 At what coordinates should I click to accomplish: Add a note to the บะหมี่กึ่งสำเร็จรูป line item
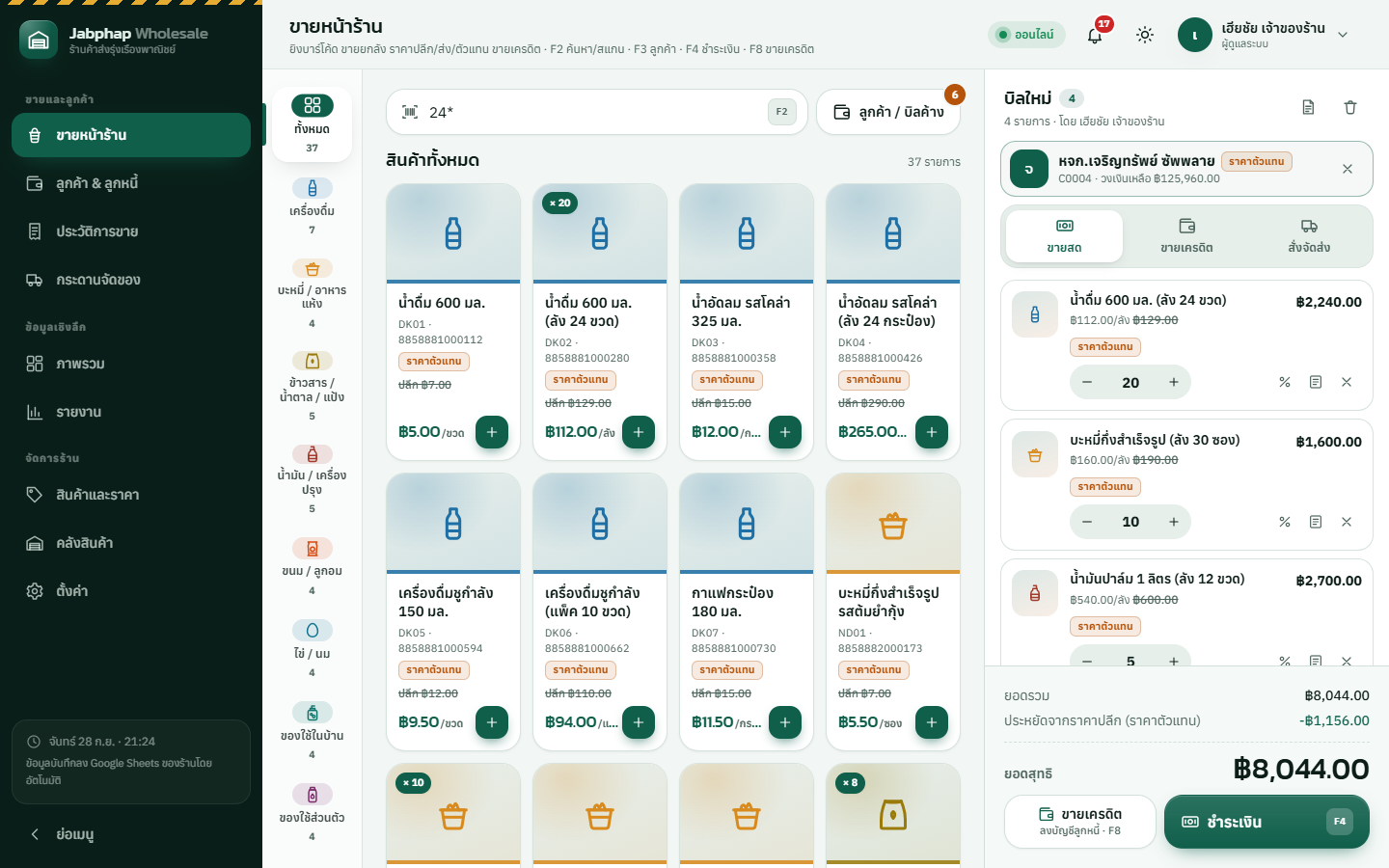click(x=1316, y=522)
